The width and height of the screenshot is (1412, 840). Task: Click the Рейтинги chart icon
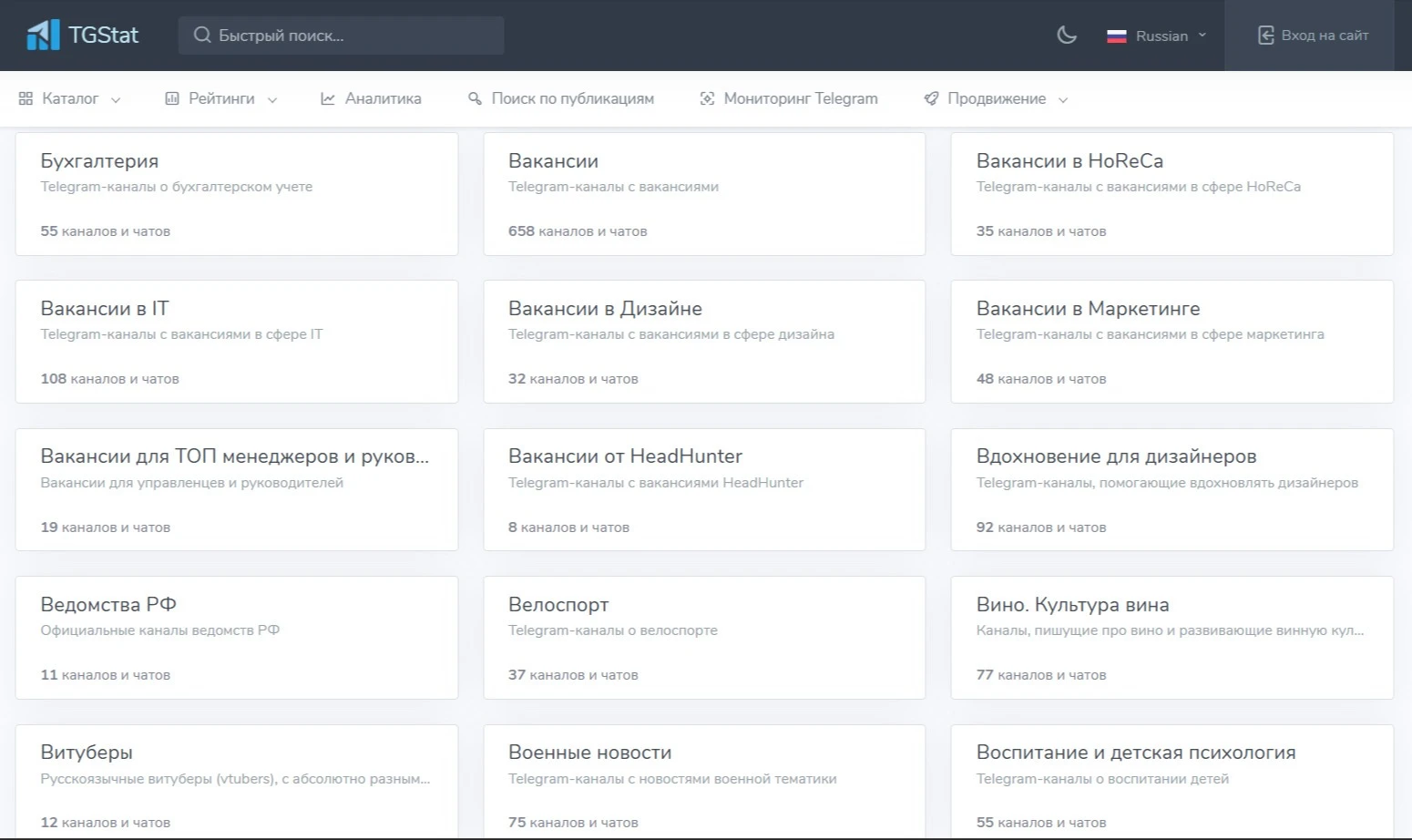point(171,98)
